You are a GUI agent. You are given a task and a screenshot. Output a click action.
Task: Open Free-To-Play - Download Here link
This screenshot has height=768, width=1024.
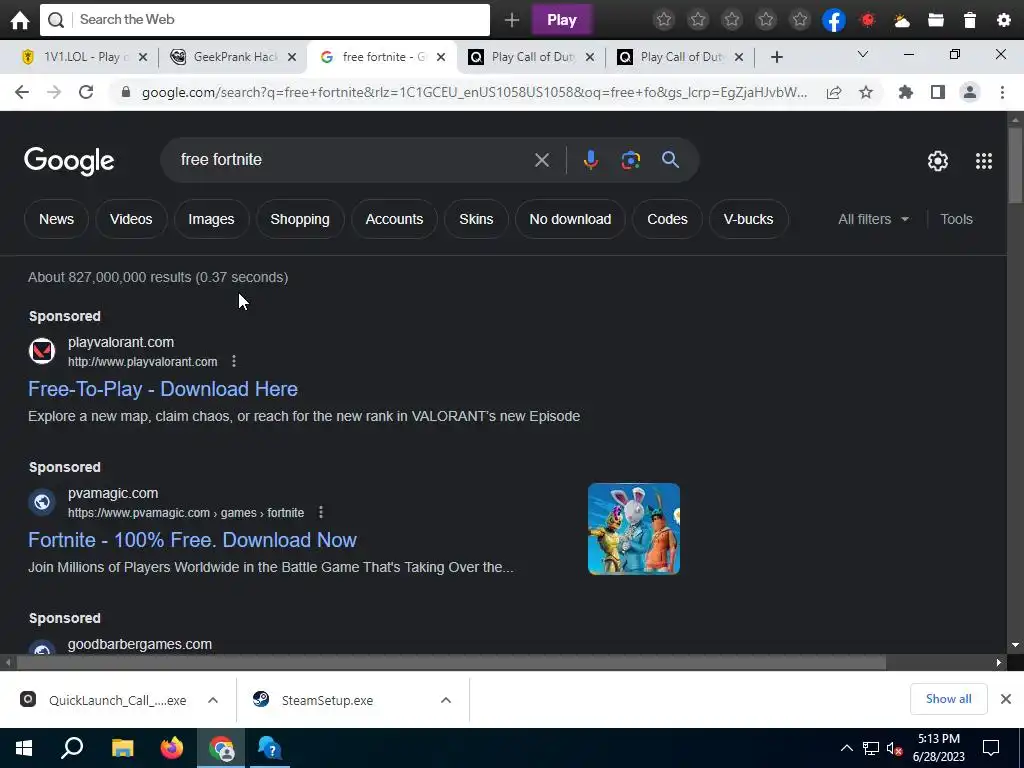pos(163,389)
